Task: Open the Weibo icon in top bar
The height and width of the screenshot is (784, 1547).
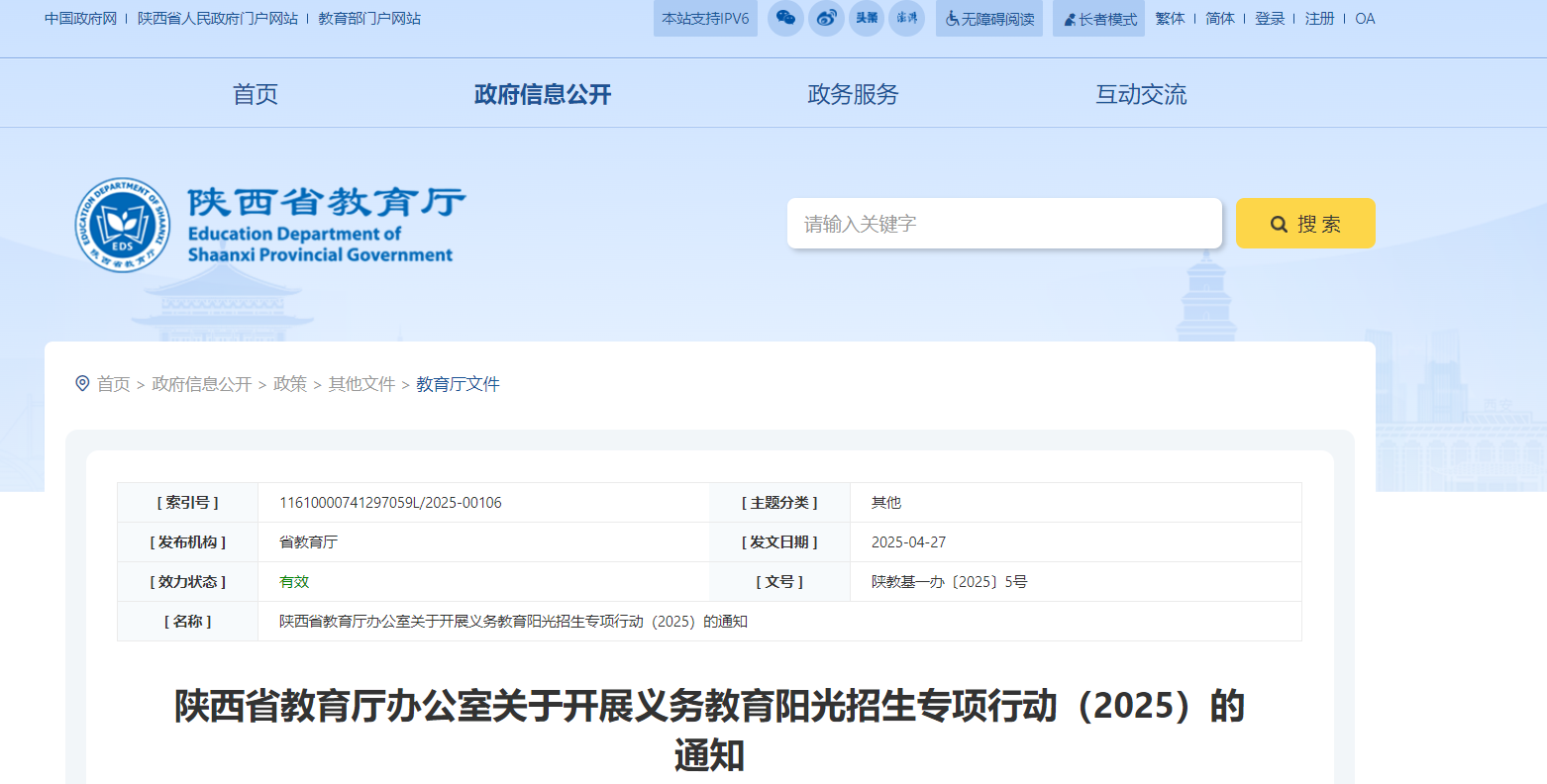Action: coord(826,18)
